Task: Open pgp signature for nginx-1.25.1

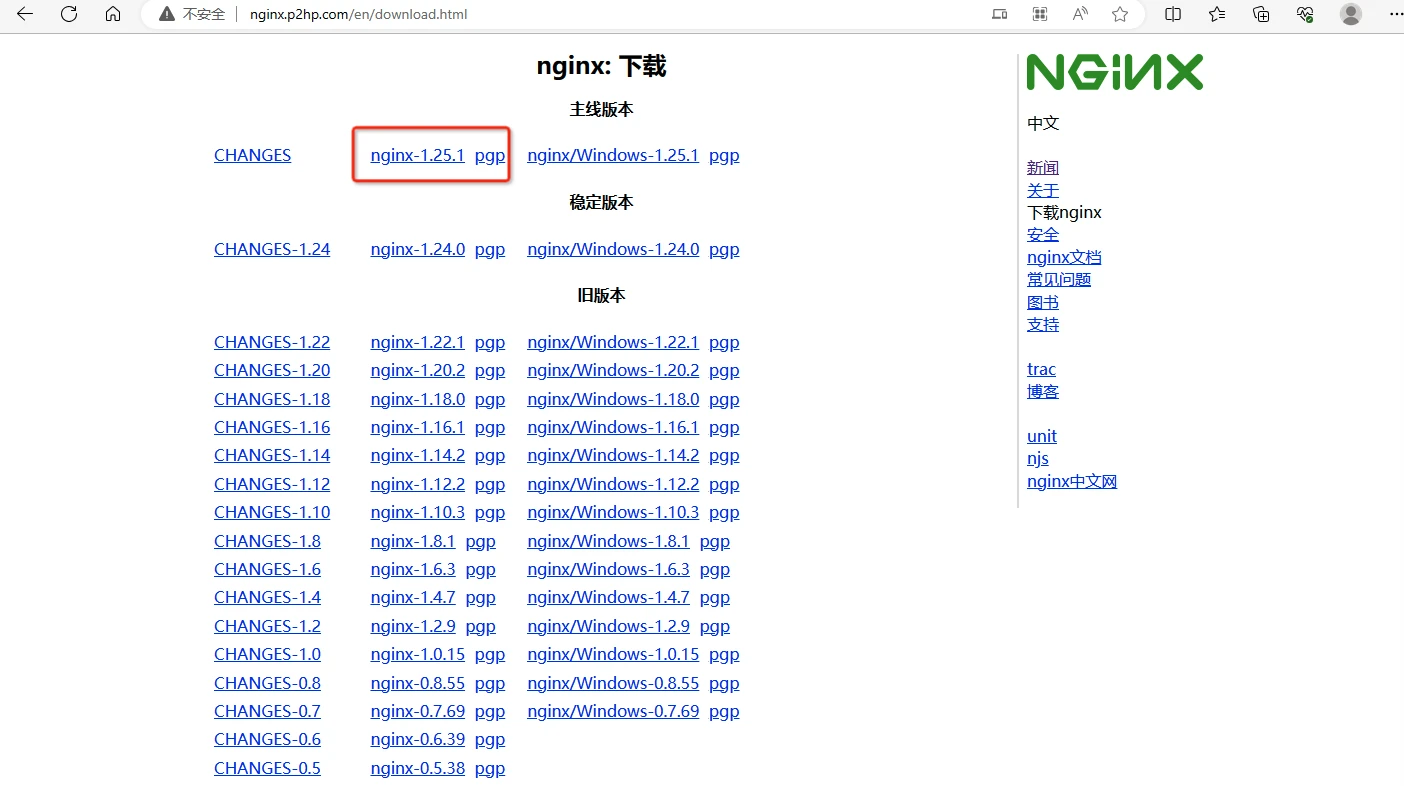Action: (x=490, y=156)
